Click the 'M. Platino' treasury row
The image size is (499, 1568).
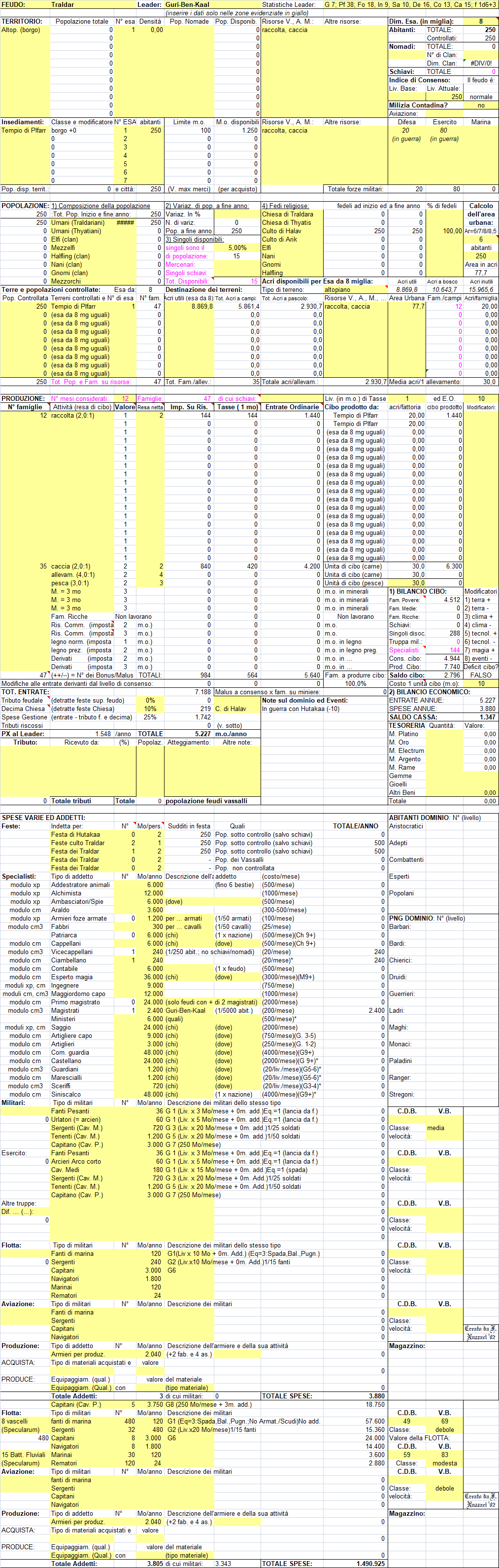[403, 734]
